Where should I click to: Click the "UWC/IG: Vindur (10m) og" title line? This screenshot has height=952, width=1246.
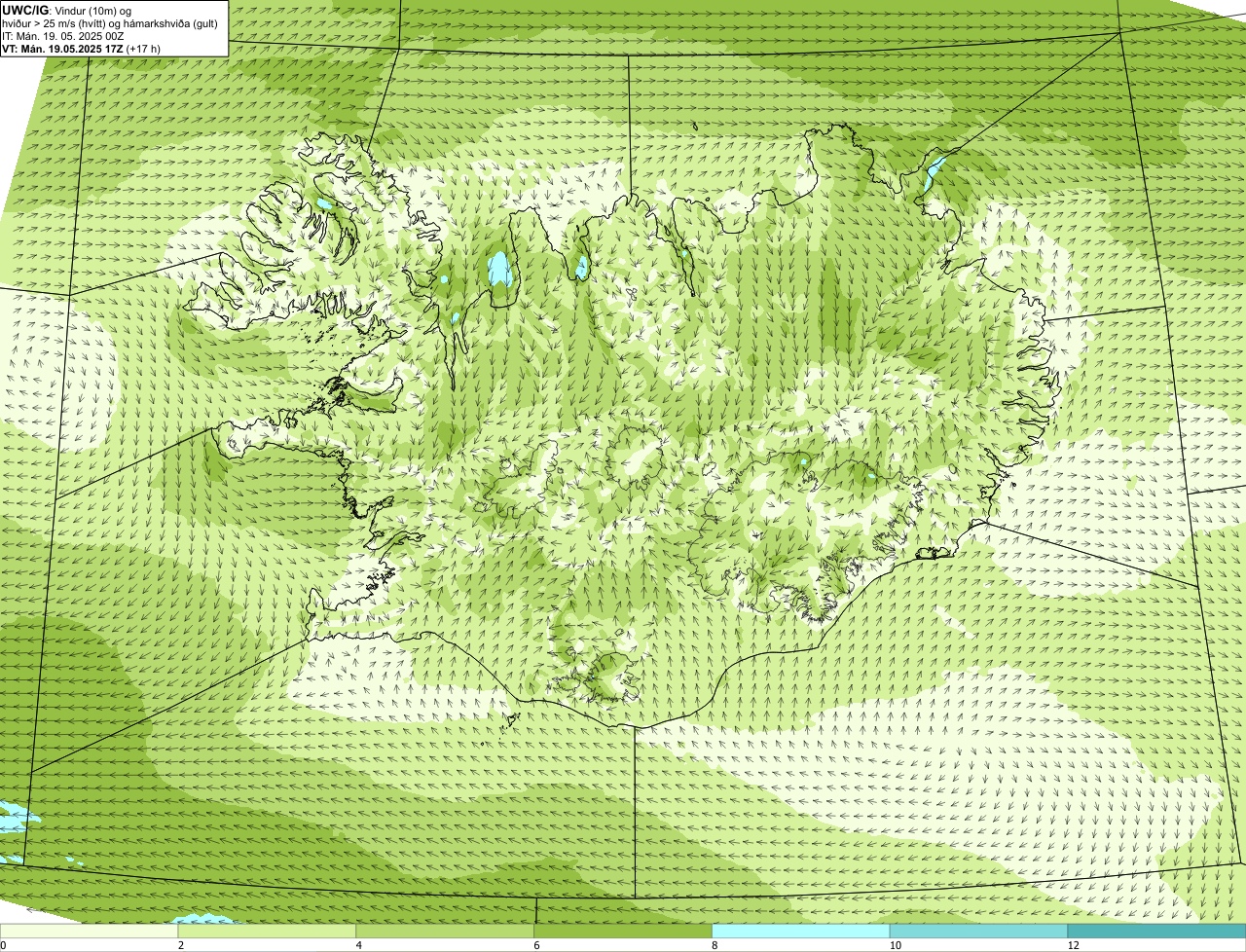point(67,10)
